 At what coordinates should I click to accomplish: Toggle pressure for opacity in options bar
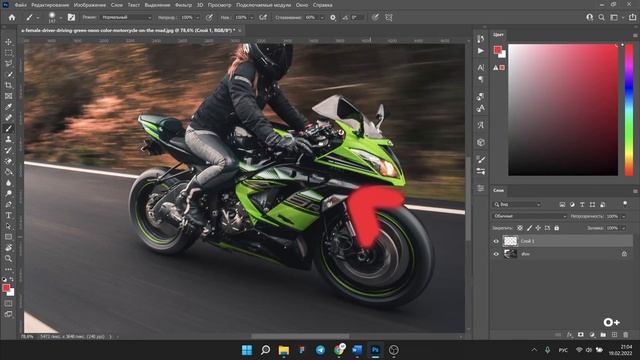(209, 18)
